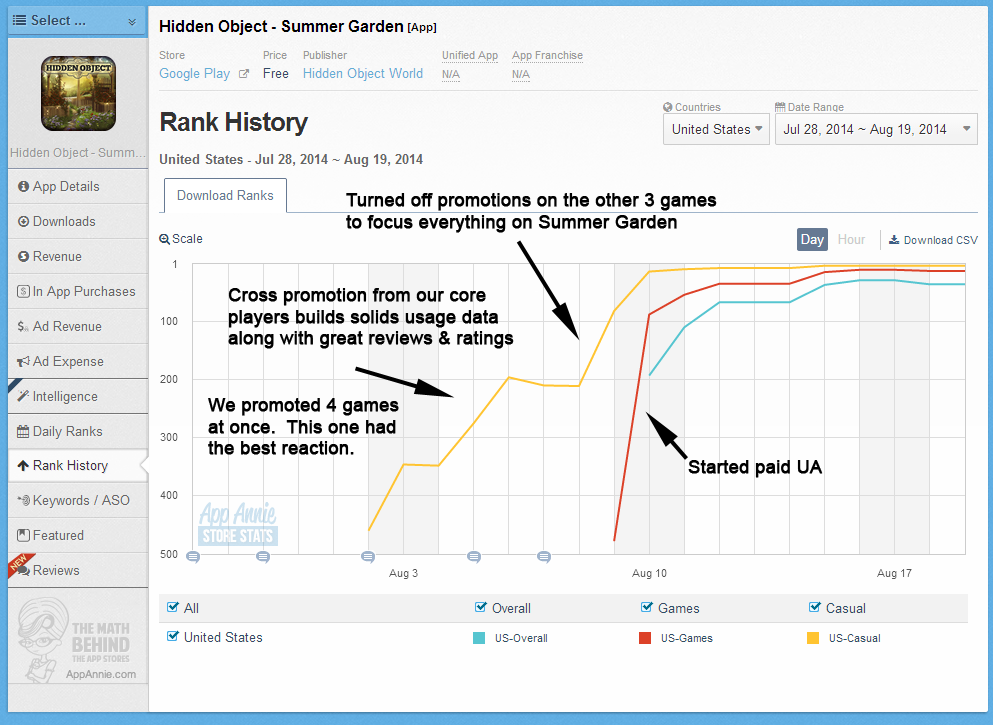Open Ad Revenue in the sidebar
993x725 pixels.
click(x=77, y=327)
